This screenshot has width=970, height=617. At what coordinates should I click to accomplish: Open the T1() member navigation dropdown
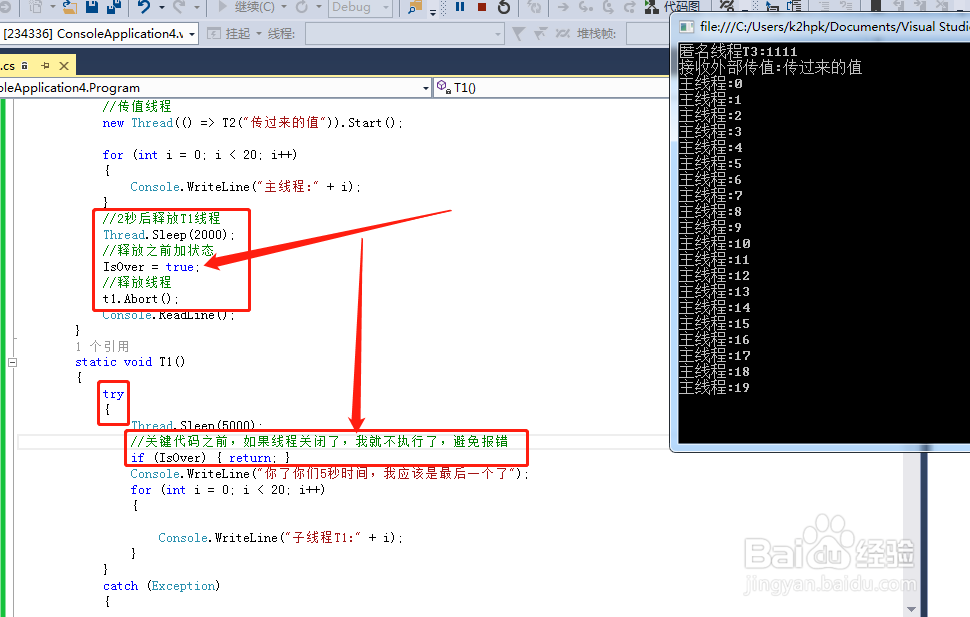coord(551,88)
